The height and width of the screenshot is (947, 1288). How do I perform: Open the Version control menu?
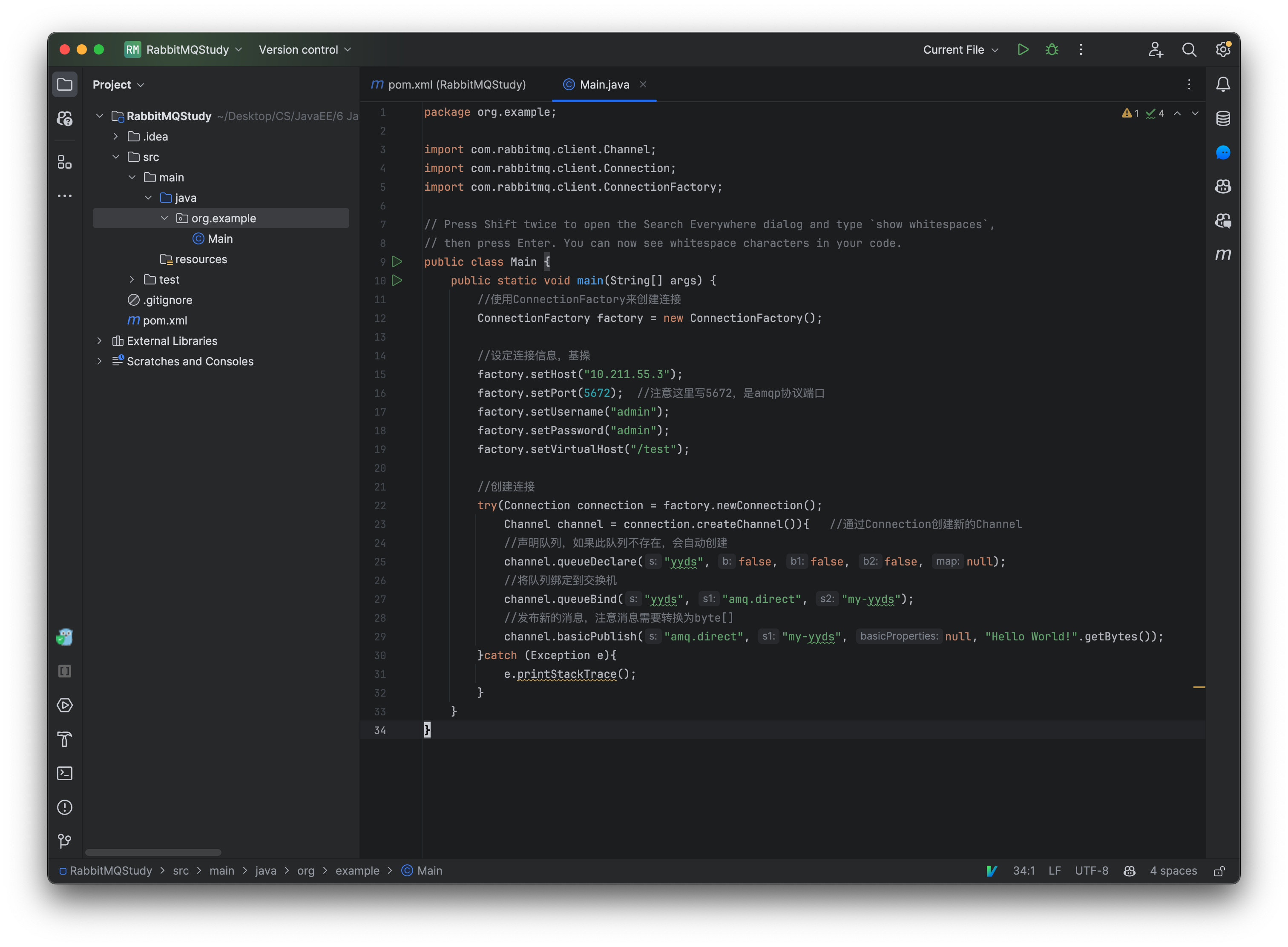point(305,50)
